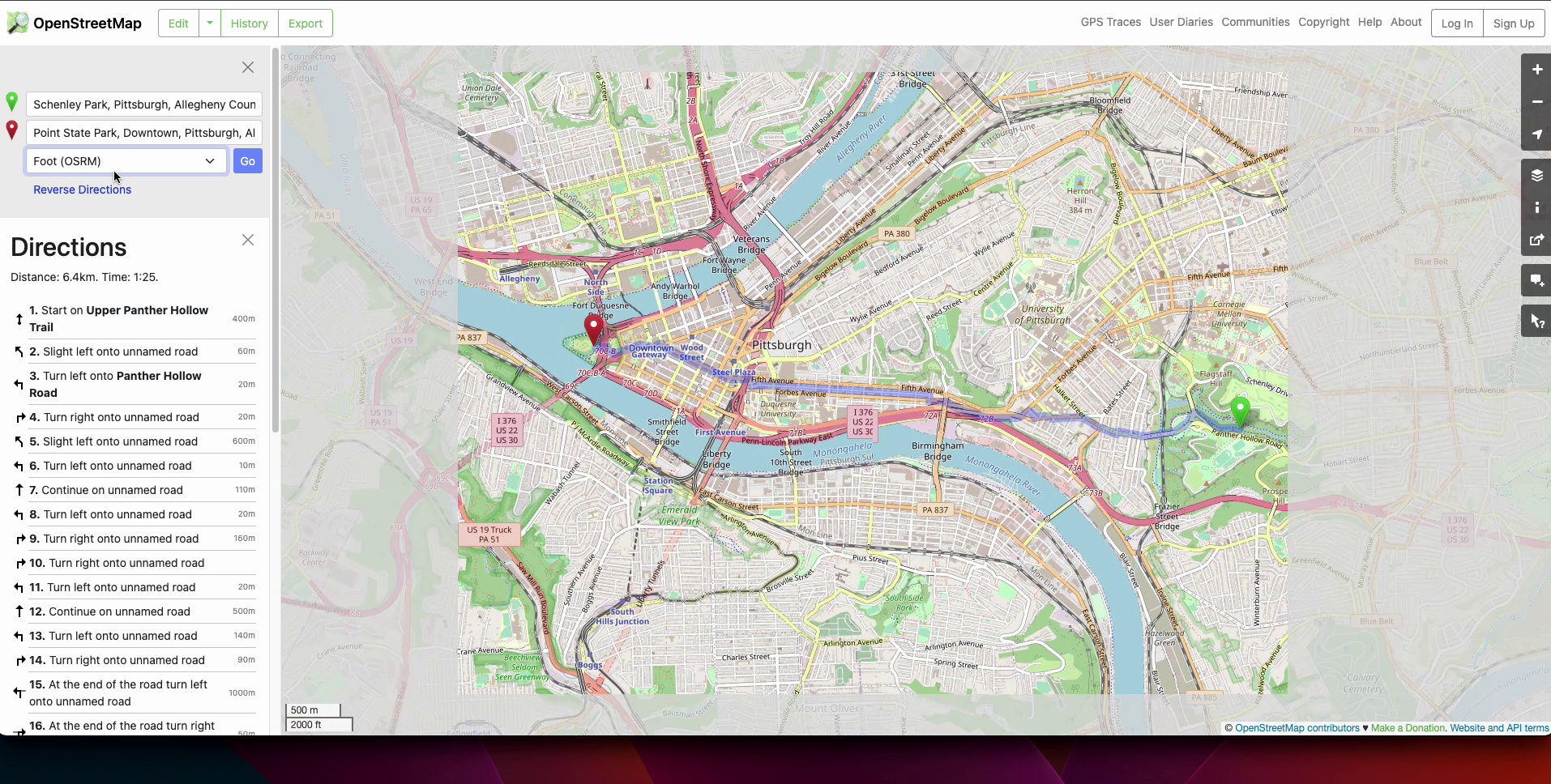The width and height of the screenshot is (1551, 784).
Task: Click the Reverse Directions link
Action: (x=82, y=190)
